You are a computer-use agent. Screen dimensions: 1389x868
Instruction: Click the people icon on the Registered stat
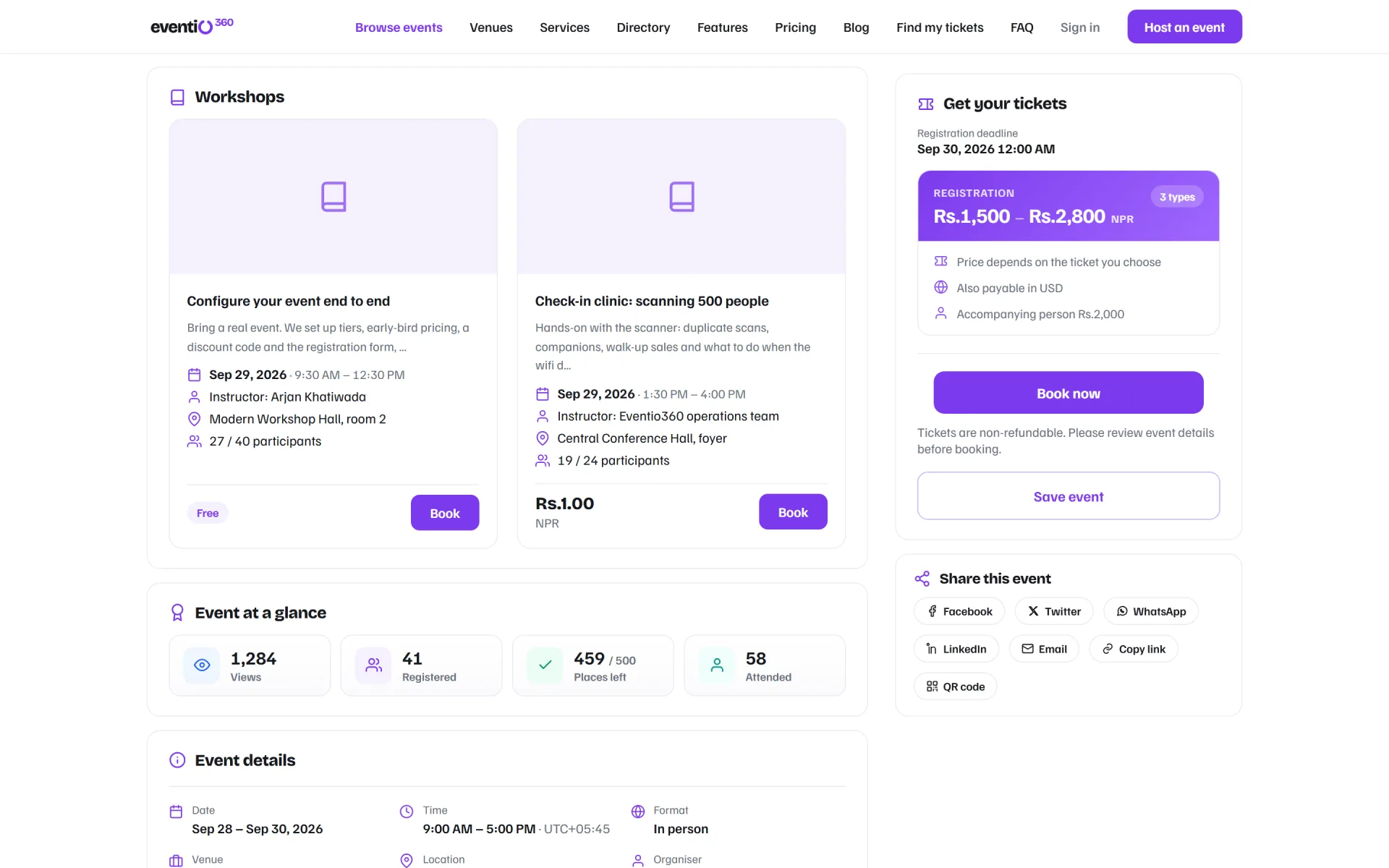[373, 665]
